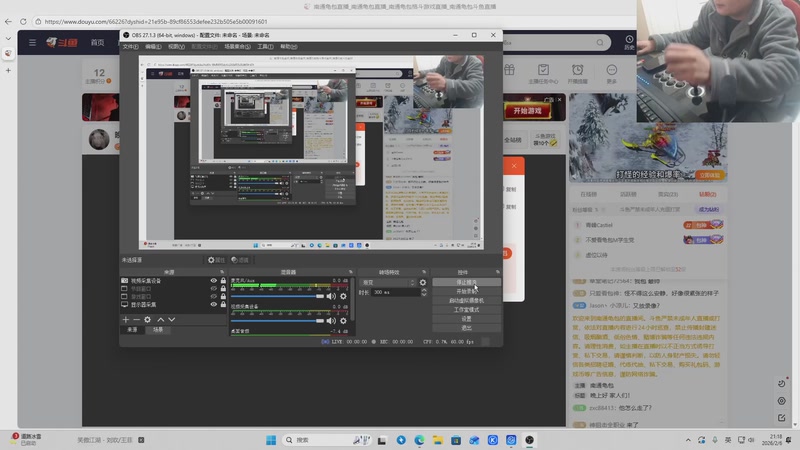Add a new source with the plus icon
This screenshot has height=450, width=800.
click(126, 319)
